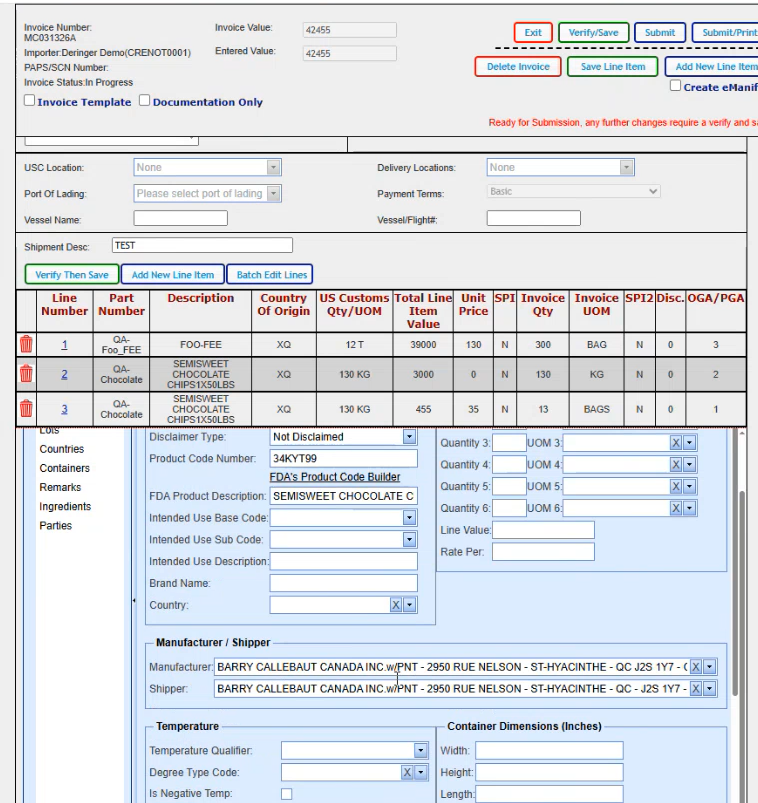Delete line 1 using trash icon
The image size is (758, 803).
pyautogui.click(x=26, y=344)
